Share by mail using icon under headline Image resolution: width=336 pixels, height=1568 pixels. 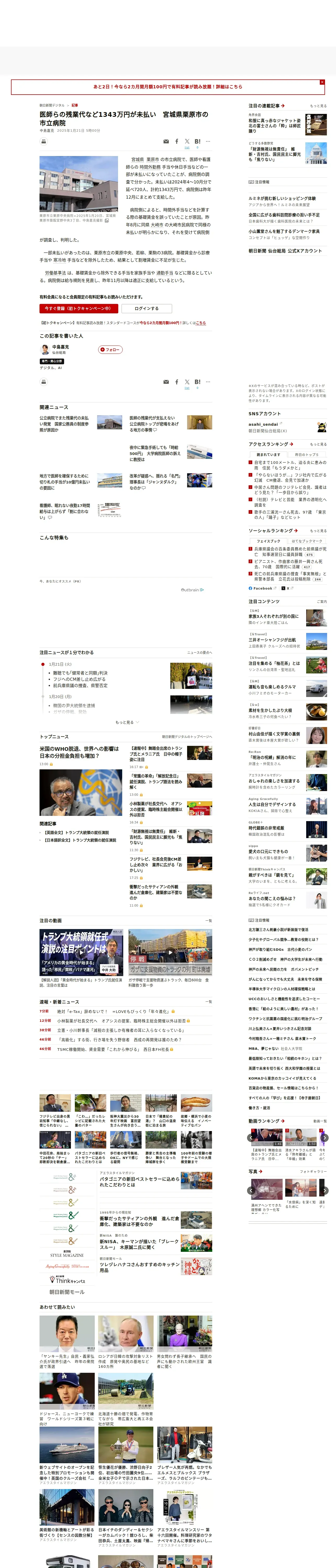tap(166, 141)
